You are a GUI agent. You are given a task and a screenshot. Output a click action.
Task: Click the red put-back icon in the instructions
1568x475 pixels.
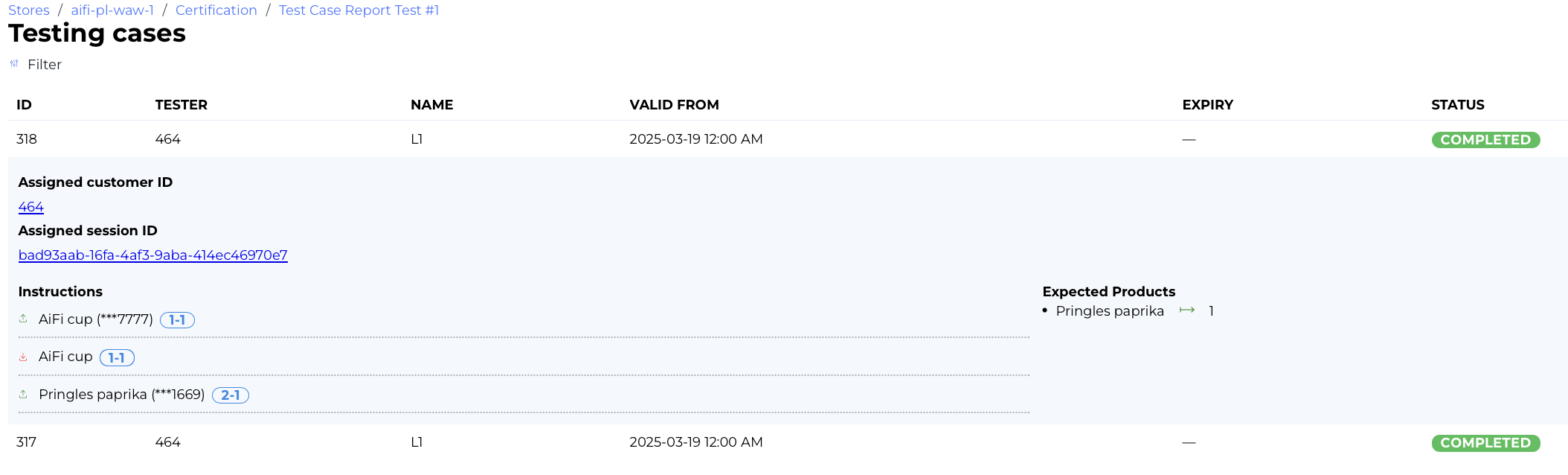pos(23,357)
